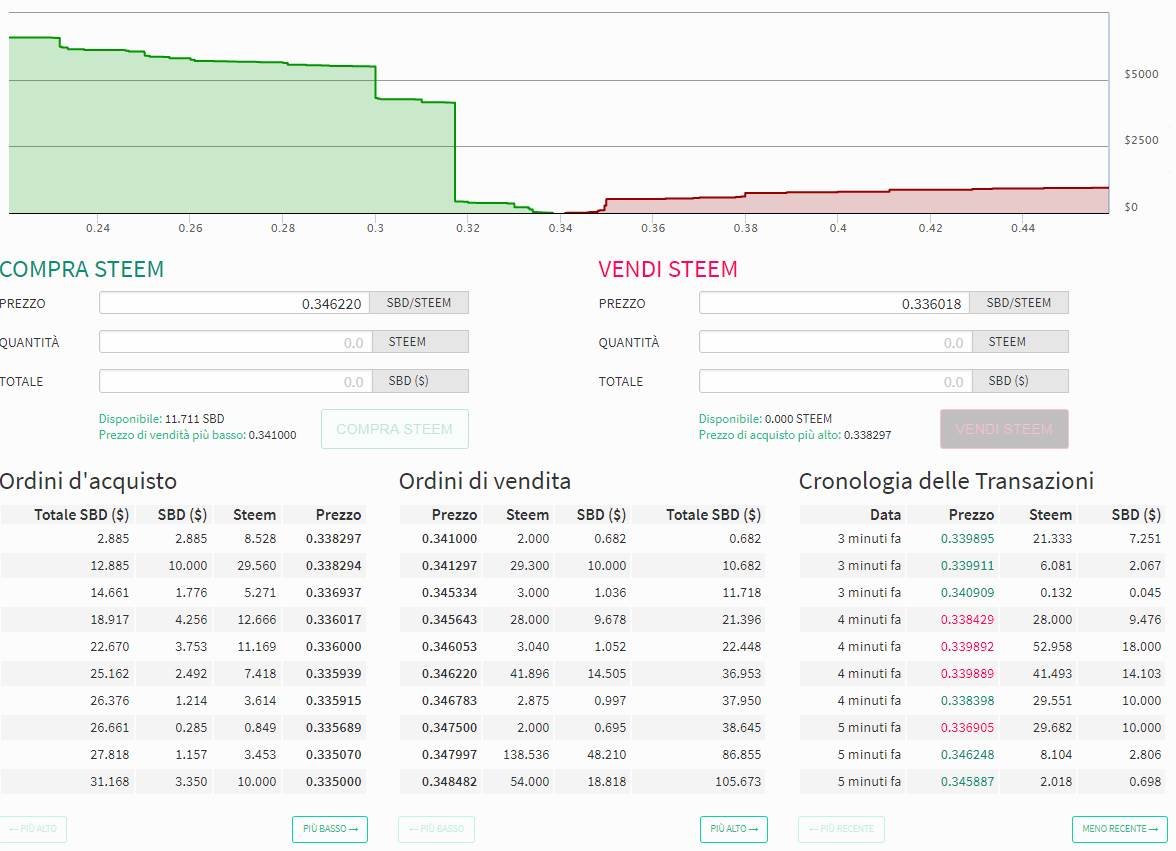Click disabled PIÙ BASSO under sell orders
Image resolution: width=1176 pixels, height=851 pixels.
(x=436, y=829)
